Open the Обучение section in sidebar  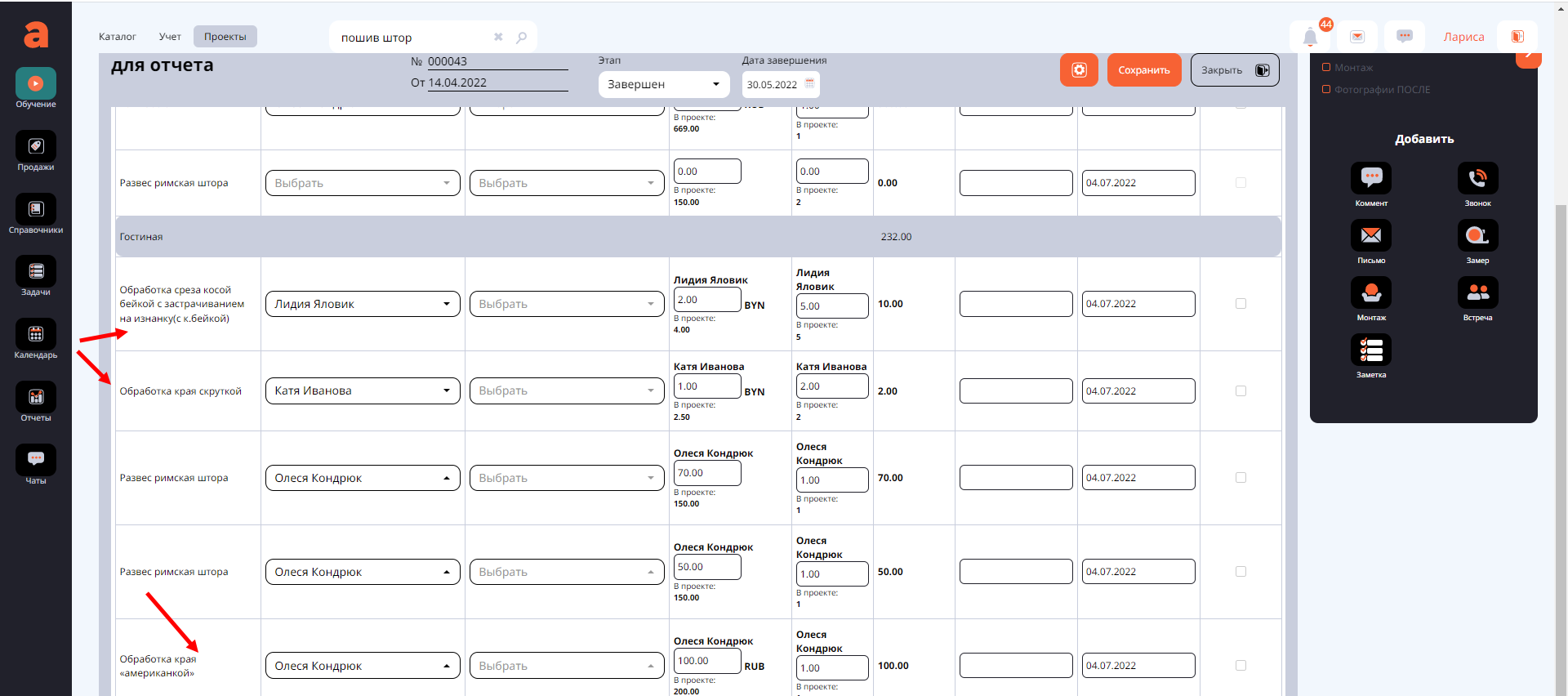(x=36, y=85)
